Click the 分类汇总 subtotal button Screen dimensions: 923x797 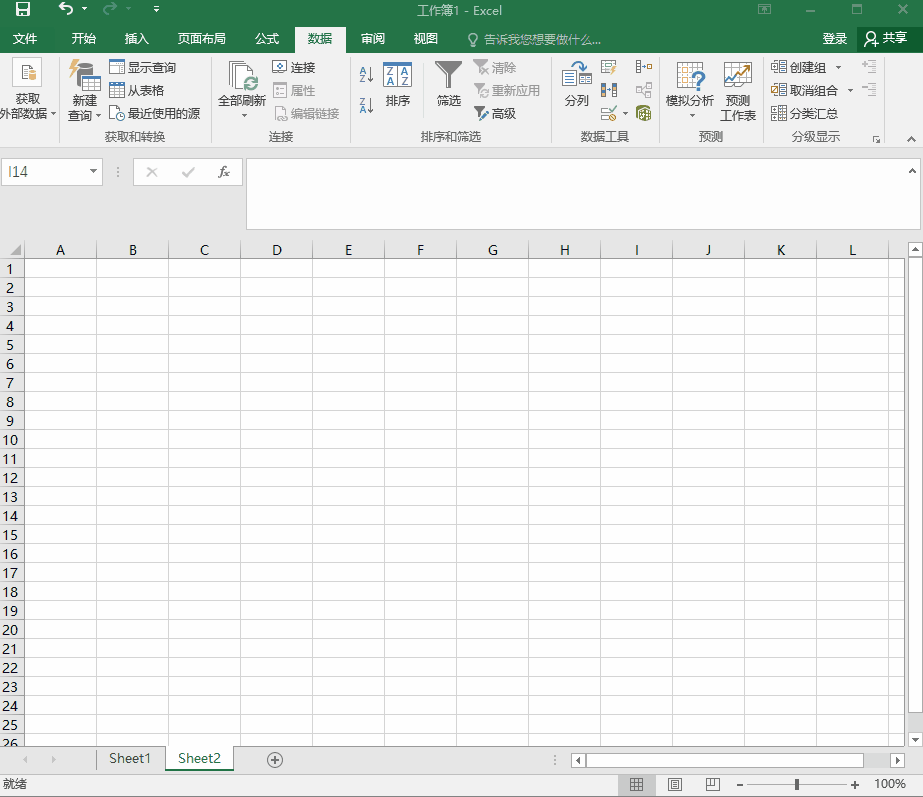[804, 113]
